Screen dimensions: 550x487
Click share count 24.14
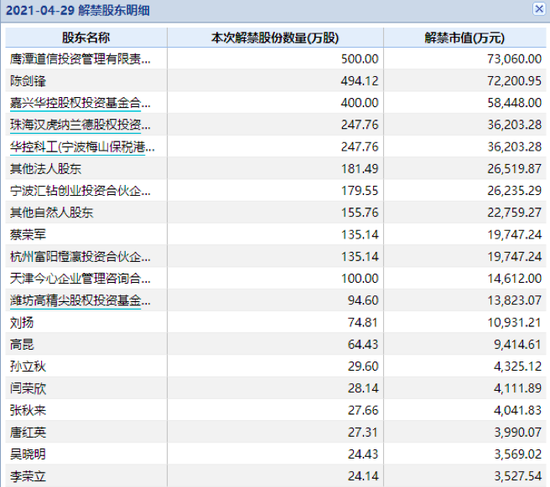click(x=363, y=476)
